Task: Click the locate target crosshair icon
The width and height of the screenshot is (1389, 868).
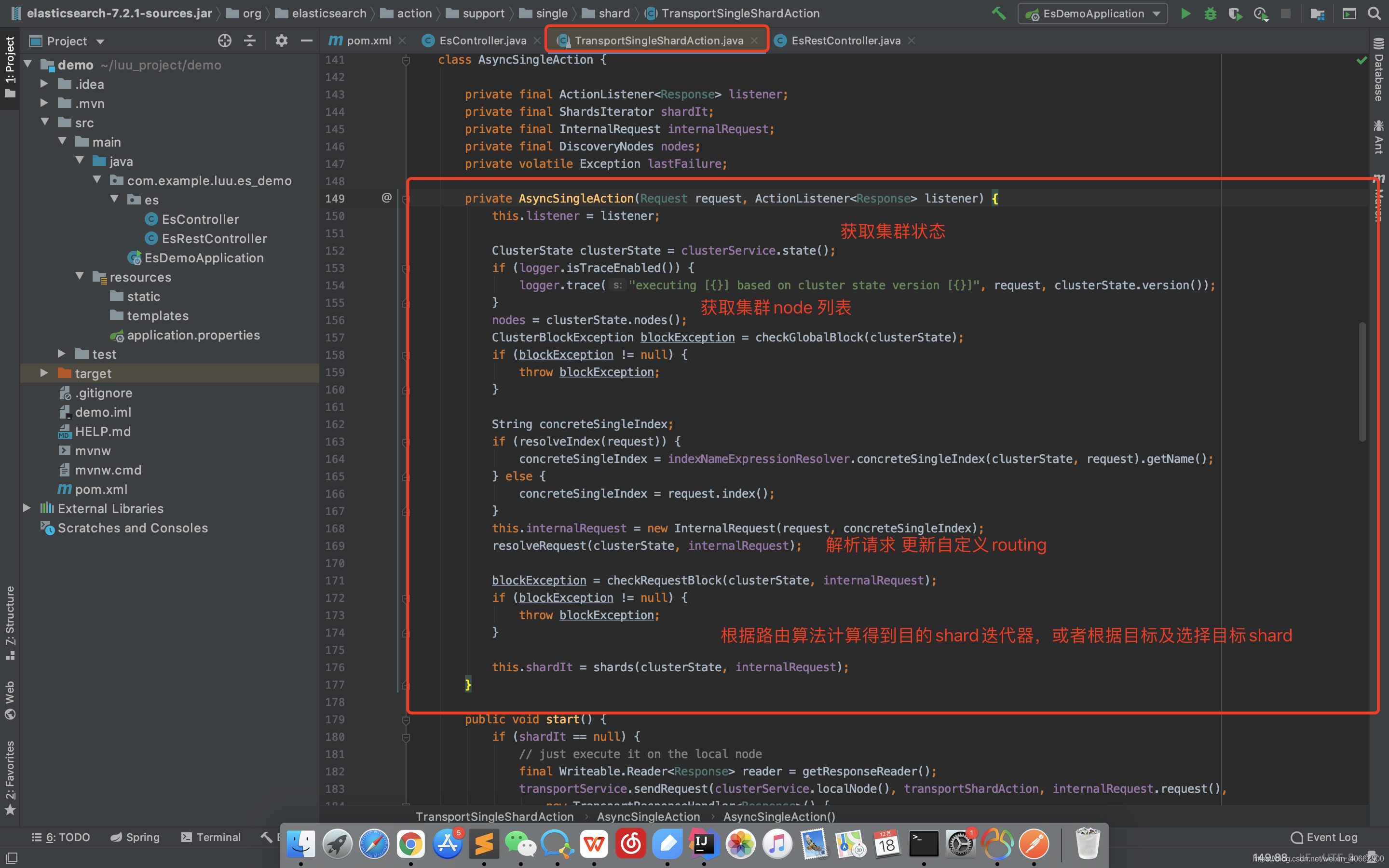Action: [x=224, y=41]
